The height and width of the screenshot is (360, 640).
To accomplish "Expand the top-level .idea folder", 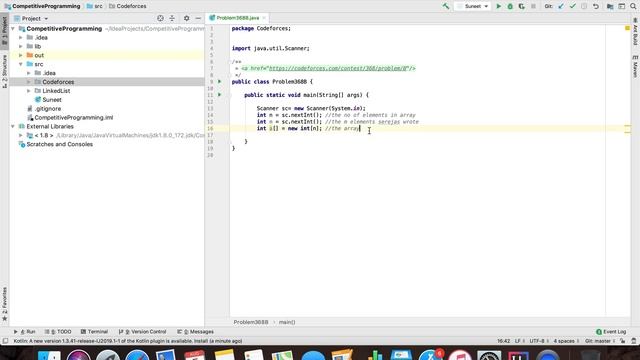I will coord(21,38).
